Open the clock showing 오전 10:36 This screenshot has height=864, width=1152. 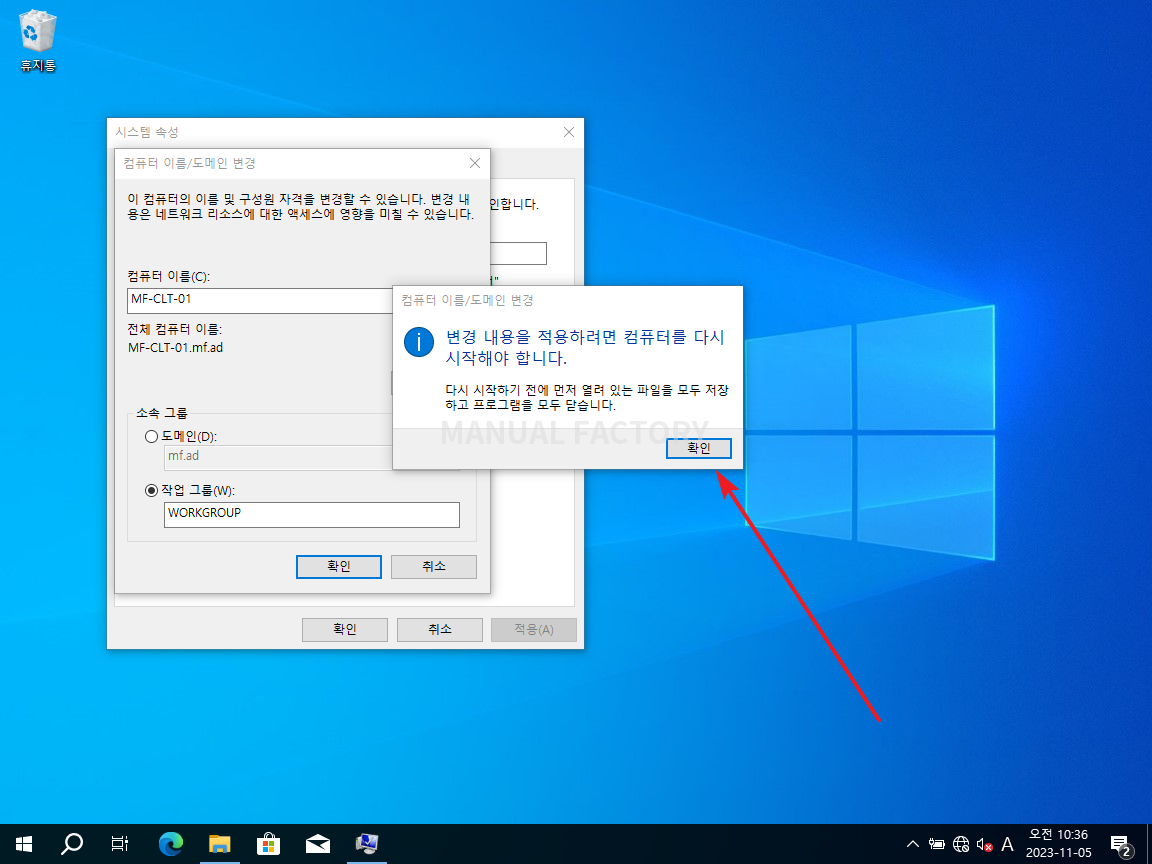tap(1058, 844)
